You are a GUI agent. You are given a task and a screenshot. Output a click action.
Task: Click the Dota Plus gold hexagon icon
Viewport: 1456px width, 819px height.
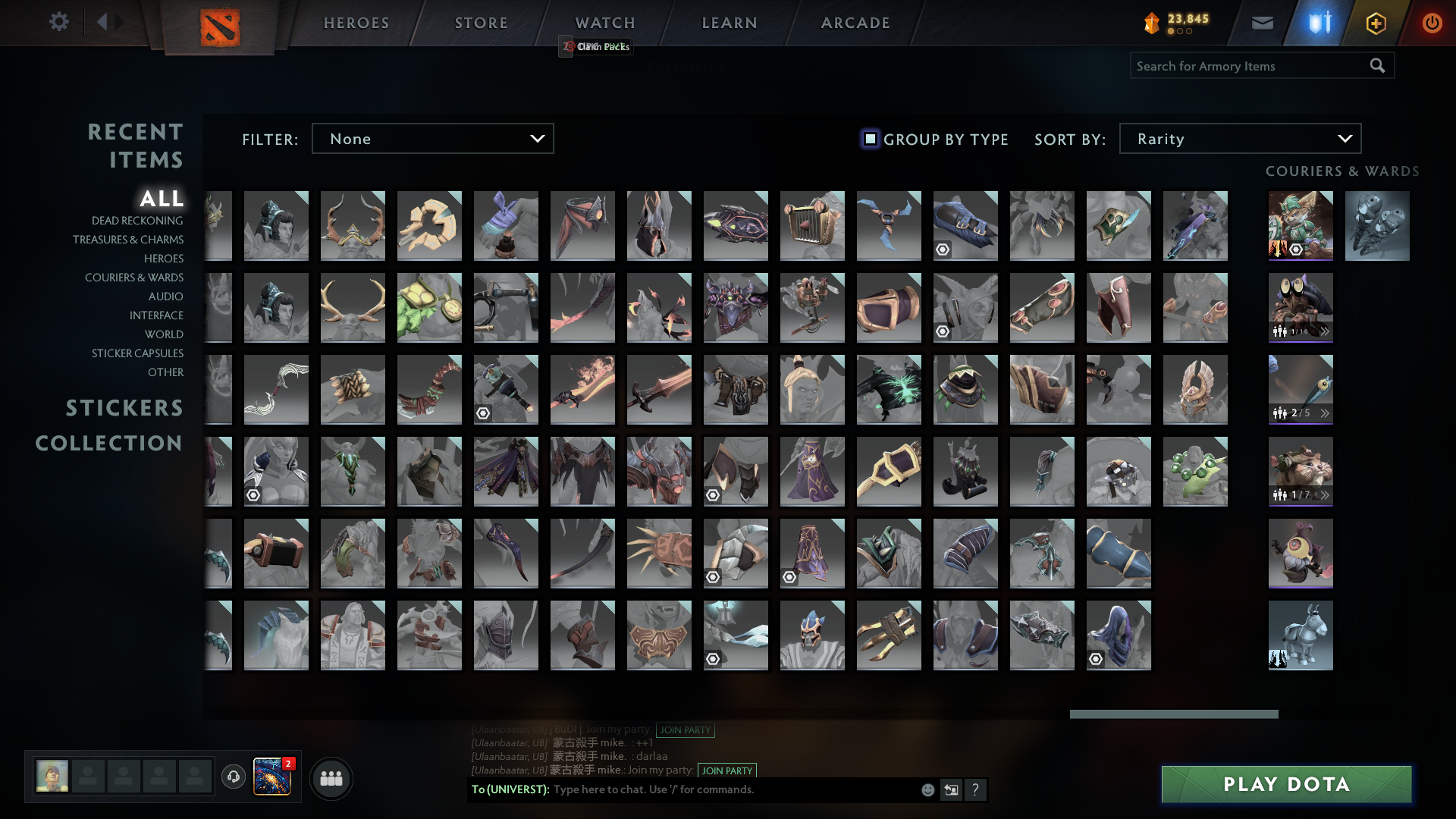click(1376, 24)
